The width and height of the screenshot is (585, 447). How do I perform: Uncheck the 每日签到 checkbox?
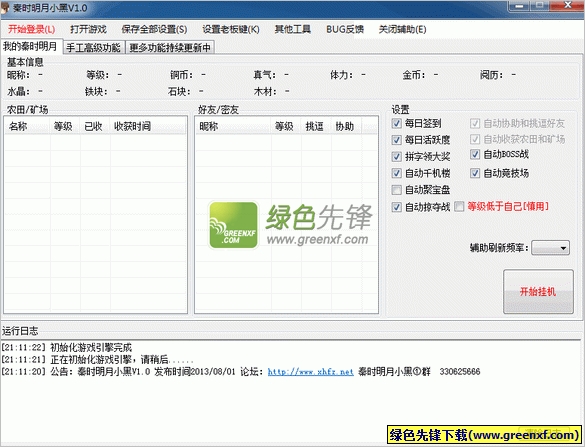pyautogui.click(x=396, y=123)
